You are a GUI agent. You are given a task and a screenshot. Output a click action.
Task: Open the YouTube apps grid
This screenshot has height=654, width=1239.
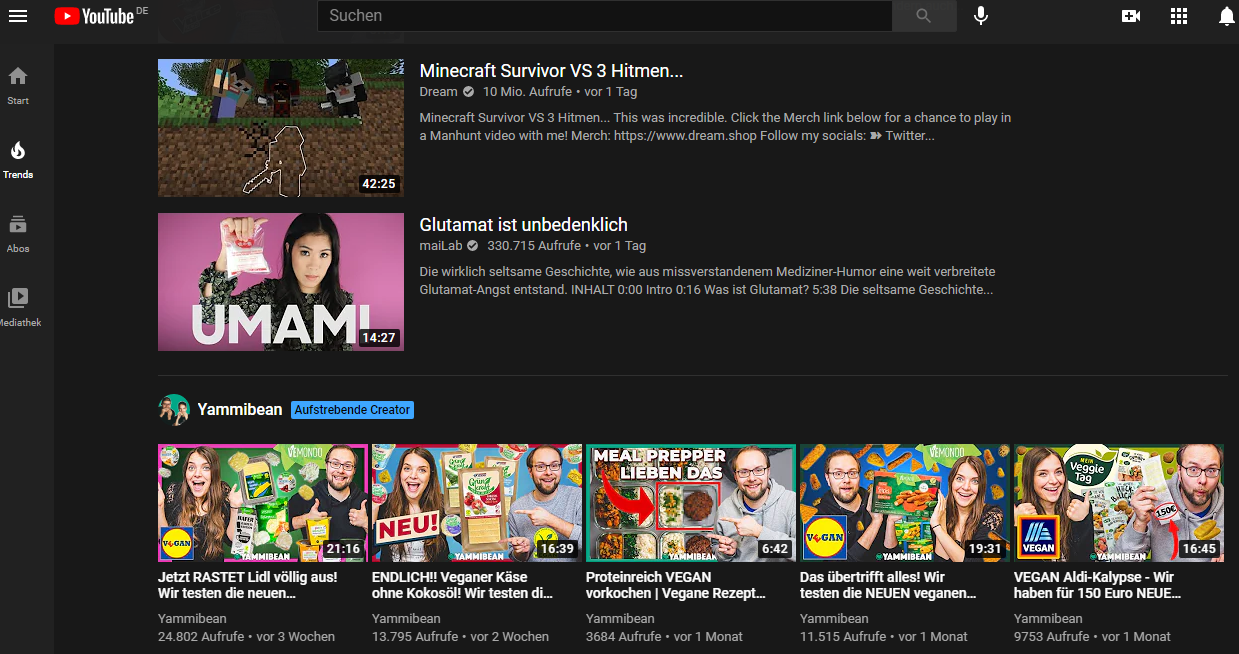tap(1179, 16)
